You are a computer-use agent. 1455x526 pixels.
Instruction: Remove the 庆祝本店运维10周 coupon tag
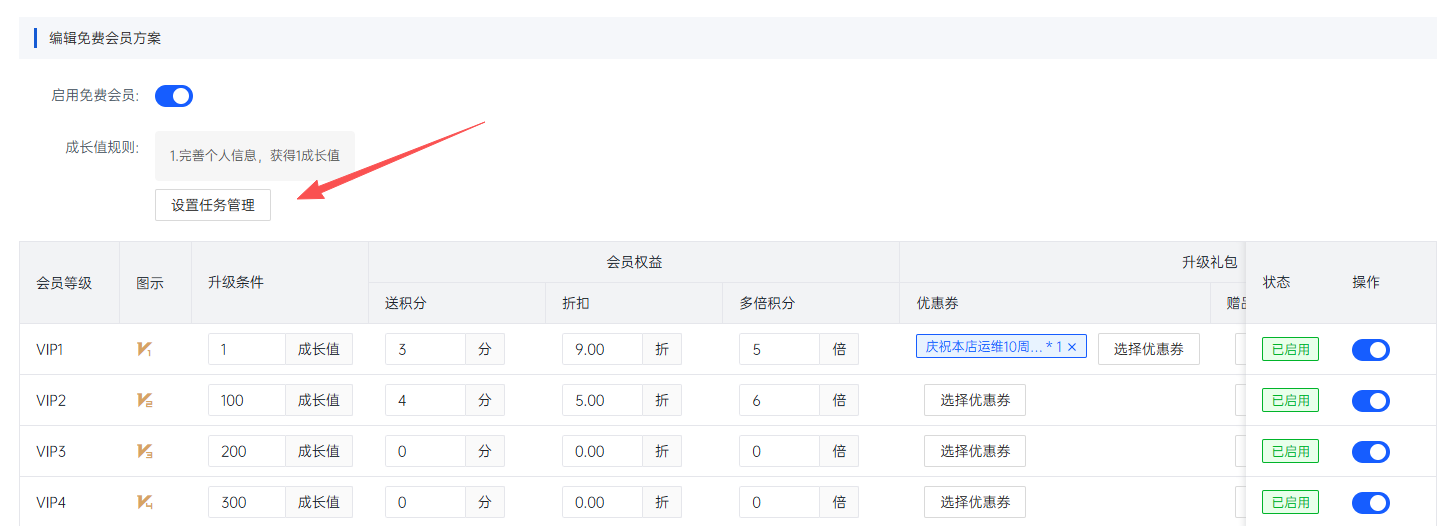point(1072,347)
